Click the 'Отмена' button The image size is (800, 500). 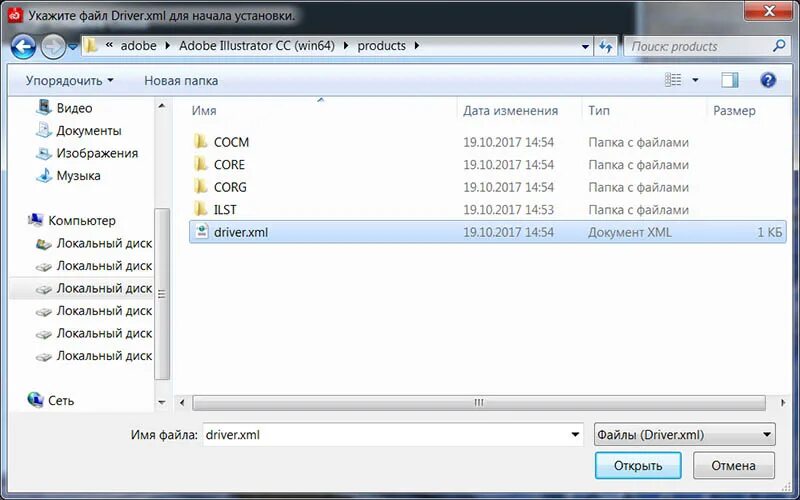click(733, 465)
